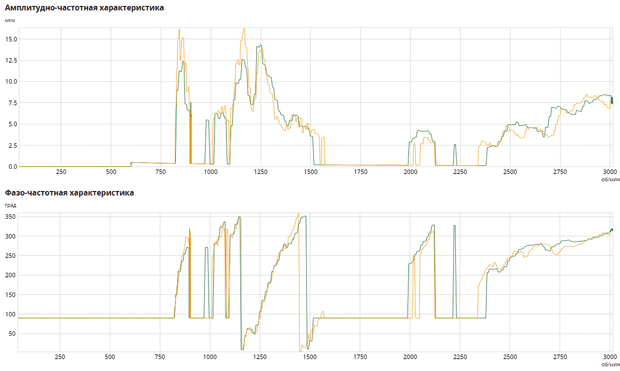Click the green end marker on amplitude curve
Screen dimensions: 620x371
[x=612, y=100]
